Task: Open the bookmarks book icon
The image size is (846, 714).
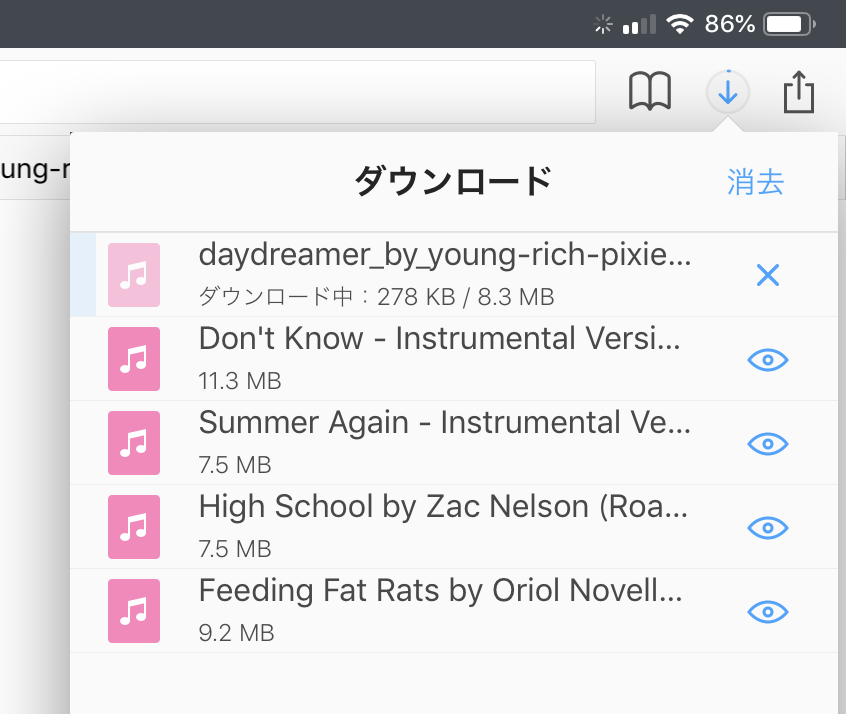Action: click(x=650, y=93)
